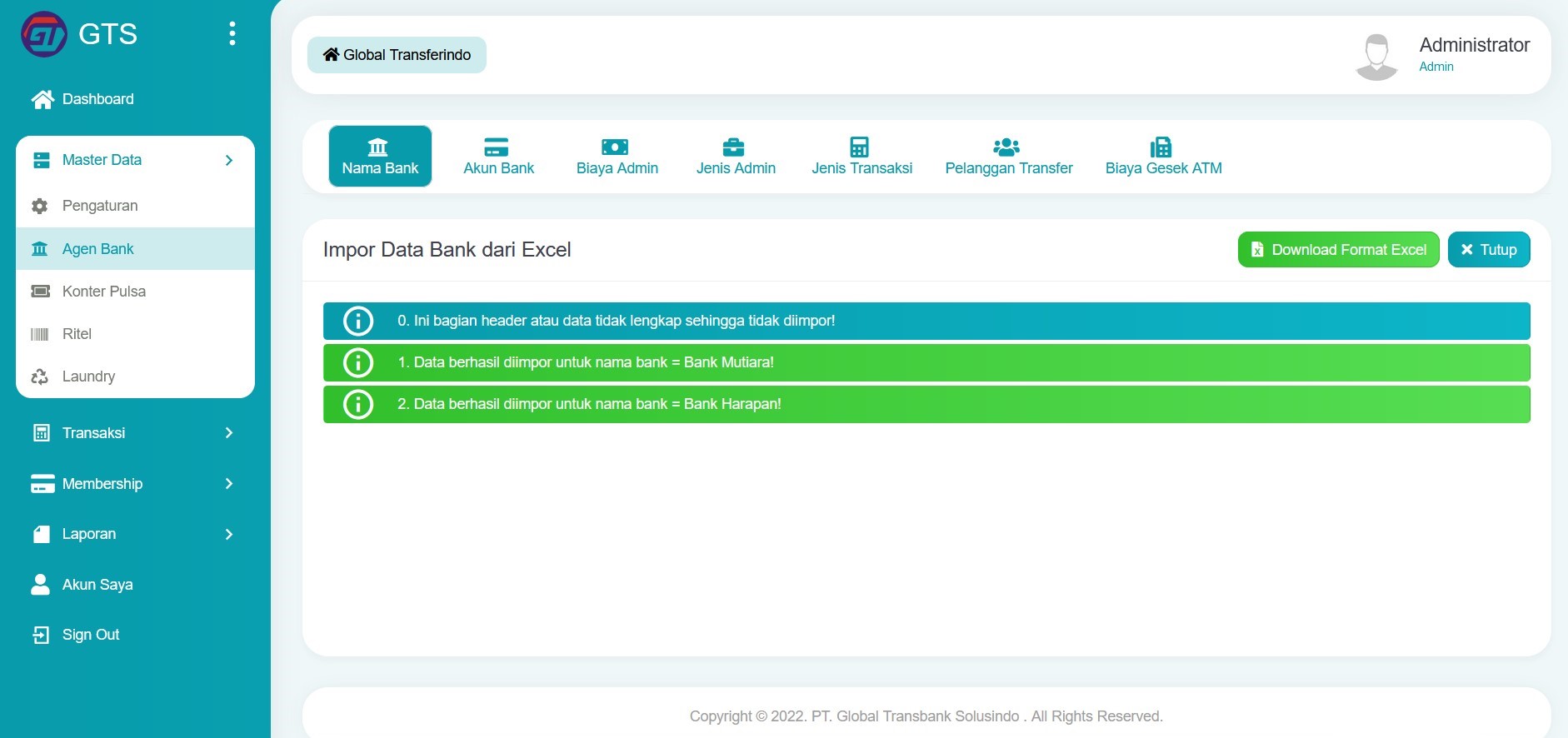Click the Administrator avatar image
The width and height of the screenshot is (1568, 738).
click(1376, 56)
